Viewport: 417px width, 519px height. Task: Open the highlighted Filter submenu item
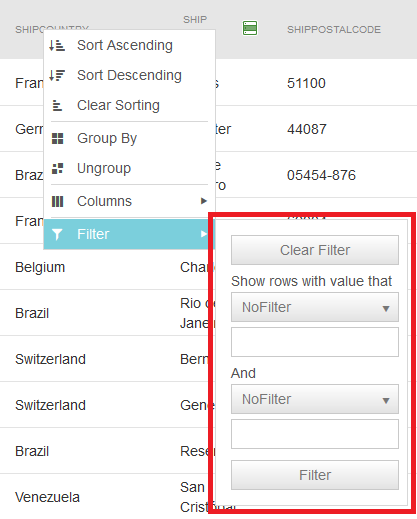129,234
